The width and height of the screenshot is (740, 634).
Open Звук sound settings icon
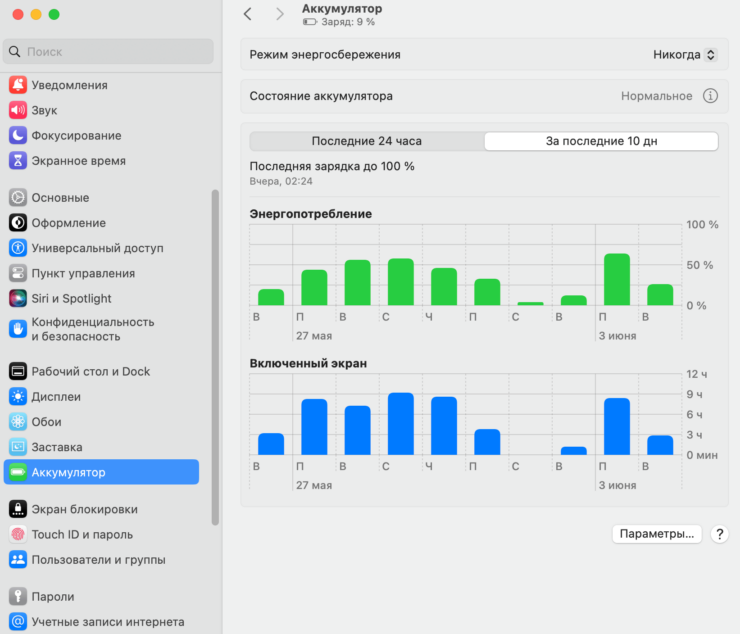[18, 110]
